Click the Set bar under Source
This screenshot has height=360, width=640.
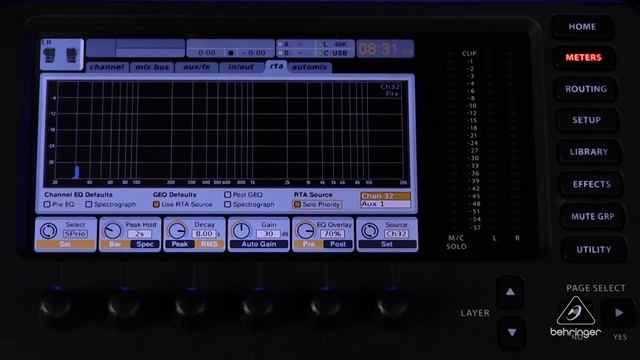point(387,244)
